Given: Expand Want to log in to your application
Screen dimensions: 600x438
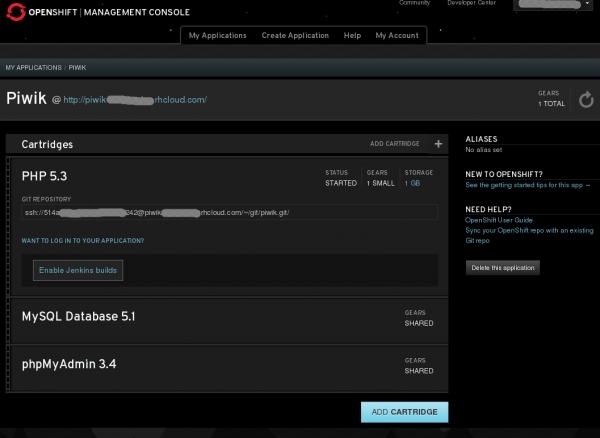Looking at the screenshot, I should 83,241.
